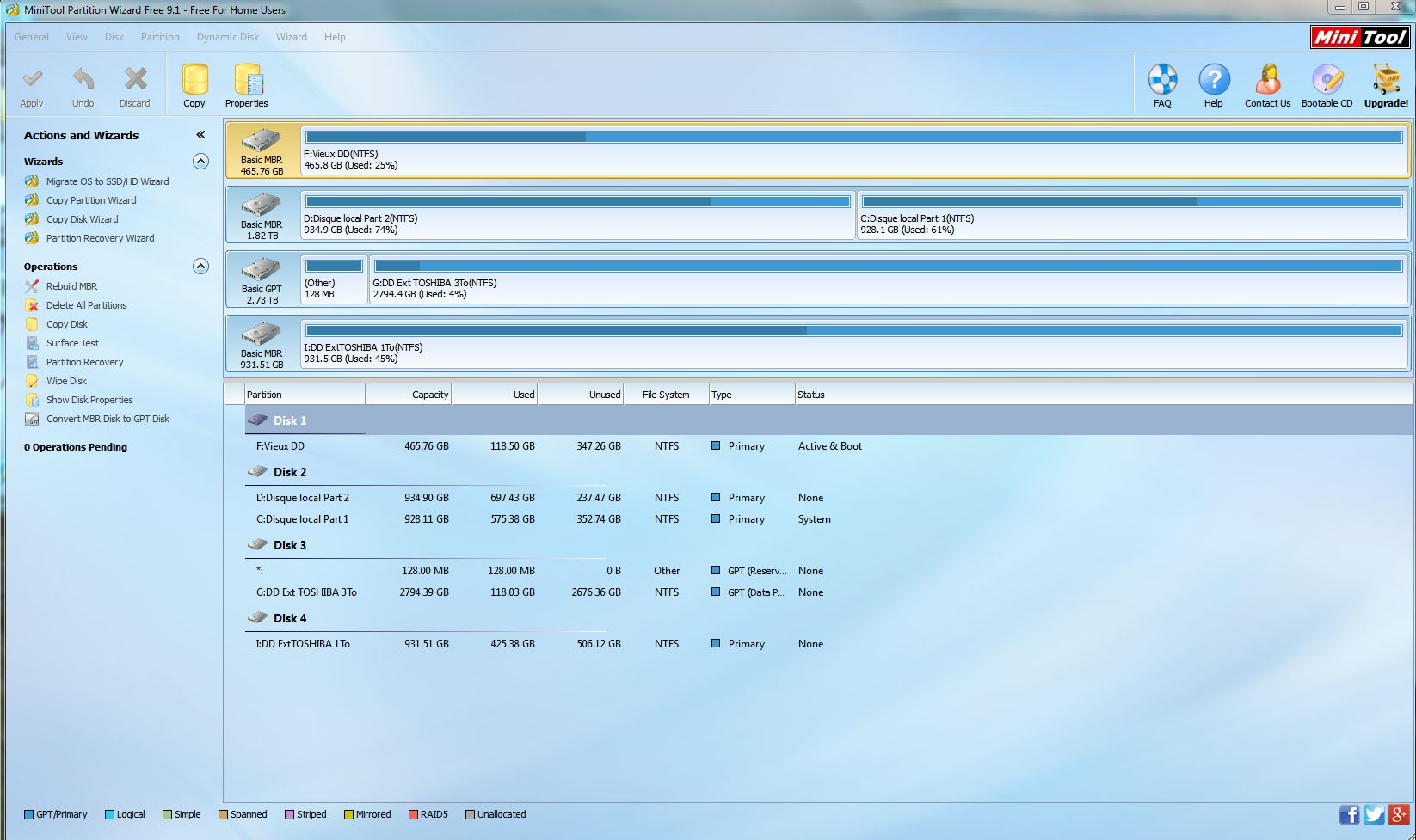
Task: Collapse the Actions and Wizards panel
Action: (x=200, y=135)
